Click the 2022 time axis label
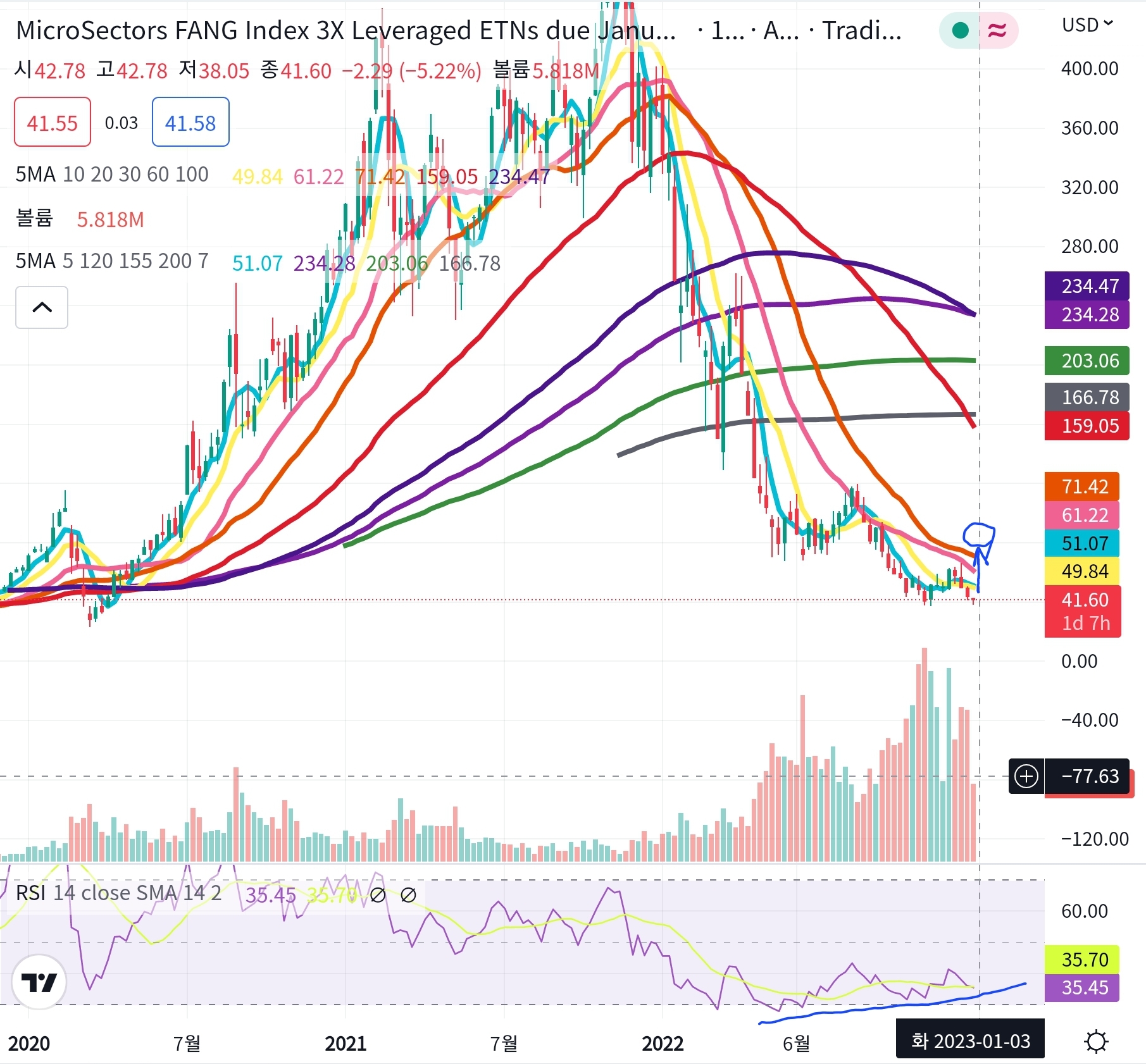Screen dimensions: 1146x1064 pyautogui.click(x=663, y=1043)
